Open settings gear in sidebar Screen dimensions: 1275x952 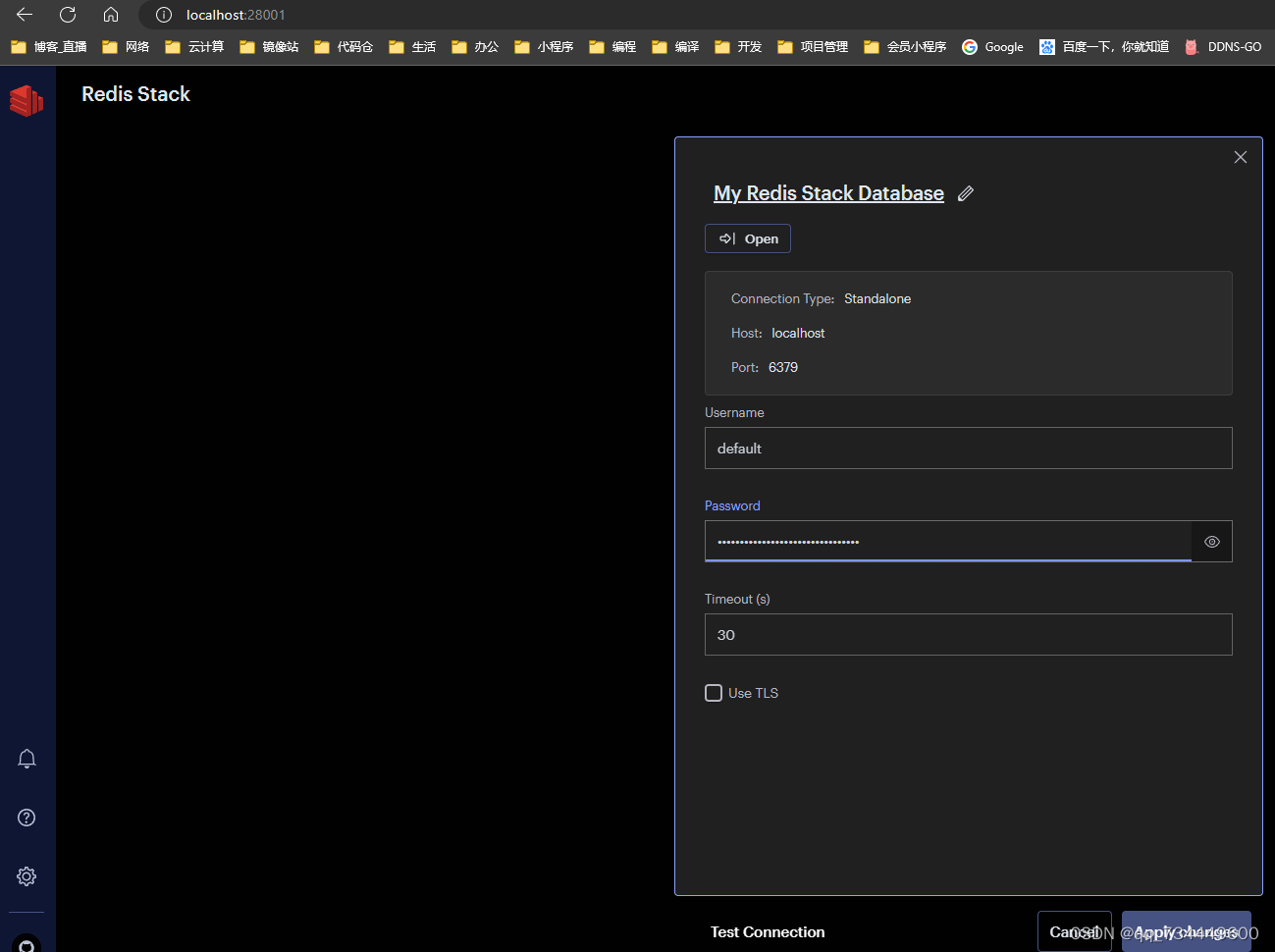click(27, 876)
